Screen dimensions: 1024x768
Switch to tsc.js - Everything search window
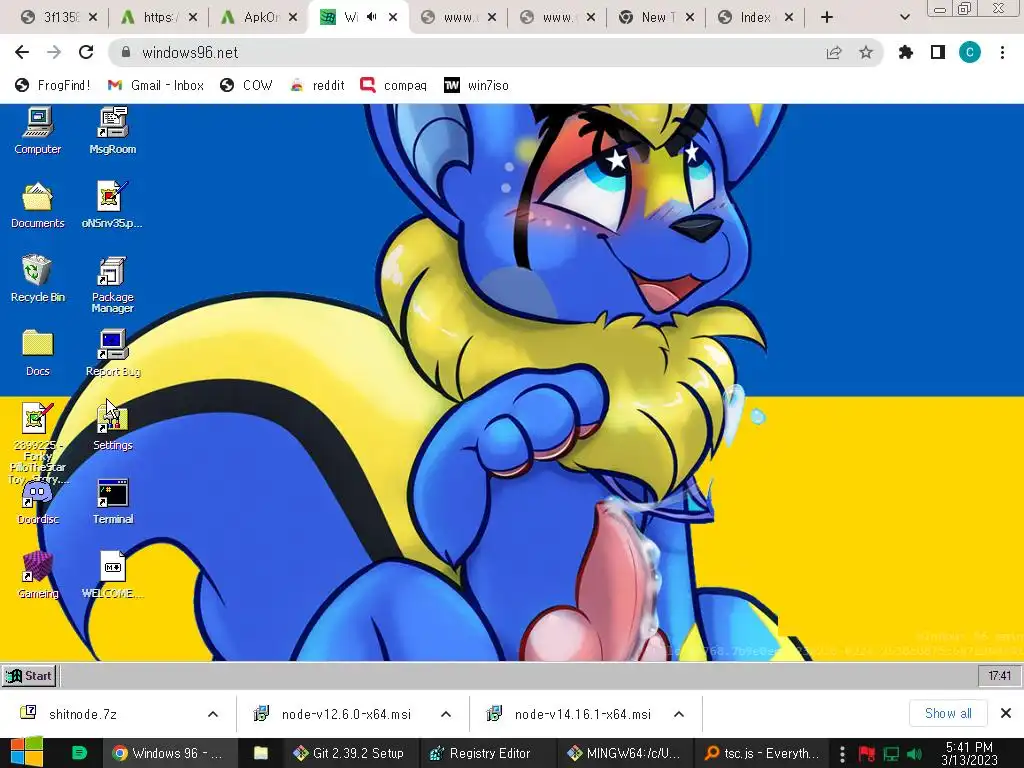click(x=761, y=753)
